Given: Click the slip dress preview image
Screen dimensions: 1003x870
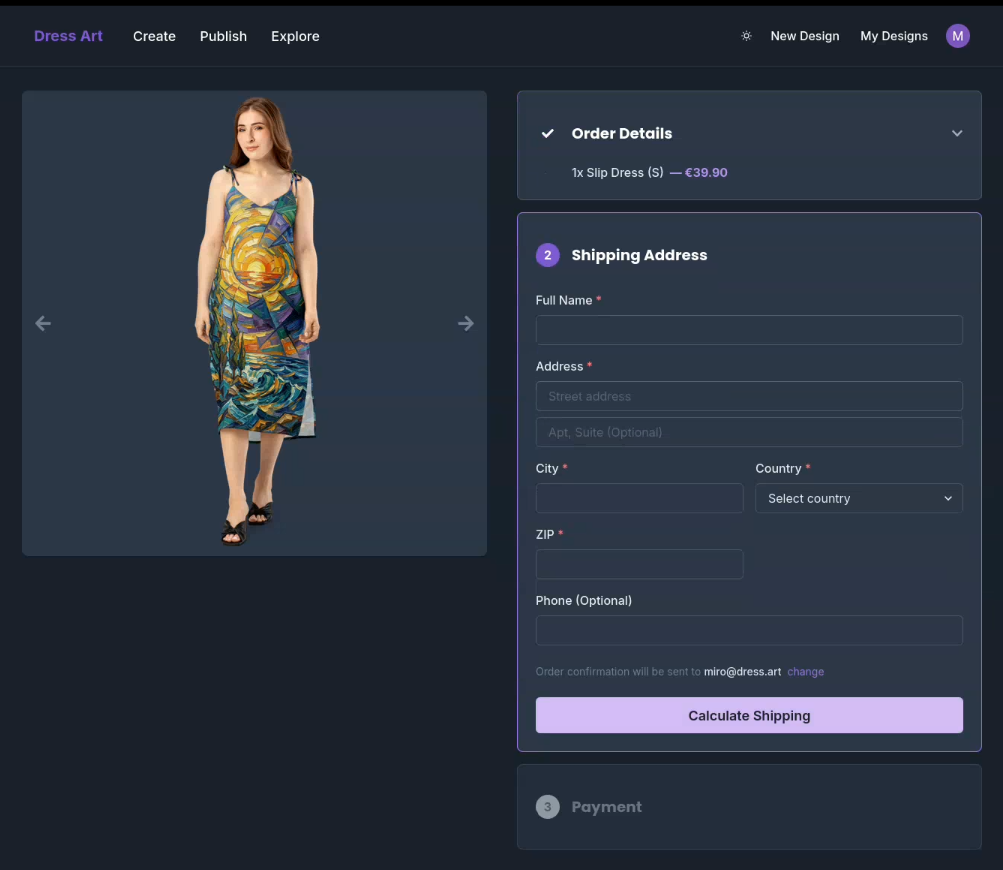Looking at the screenshot, I should click(253, 323).
